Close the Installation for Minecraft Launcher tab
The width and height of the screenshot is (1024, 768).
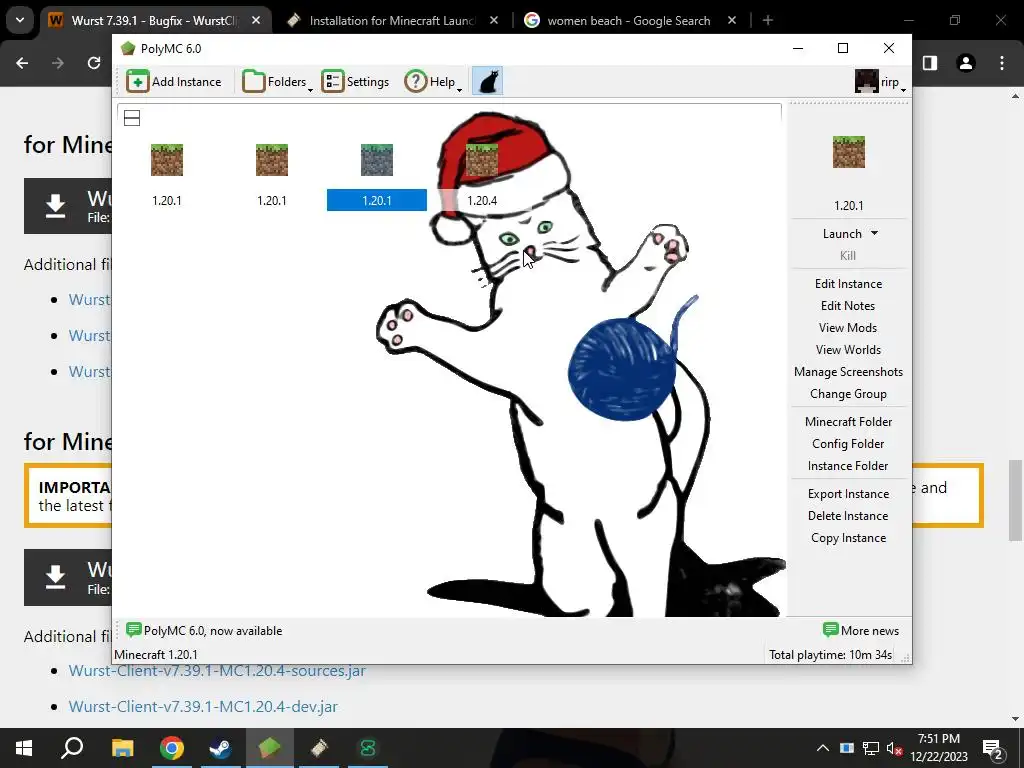click(x=494, y=20)
